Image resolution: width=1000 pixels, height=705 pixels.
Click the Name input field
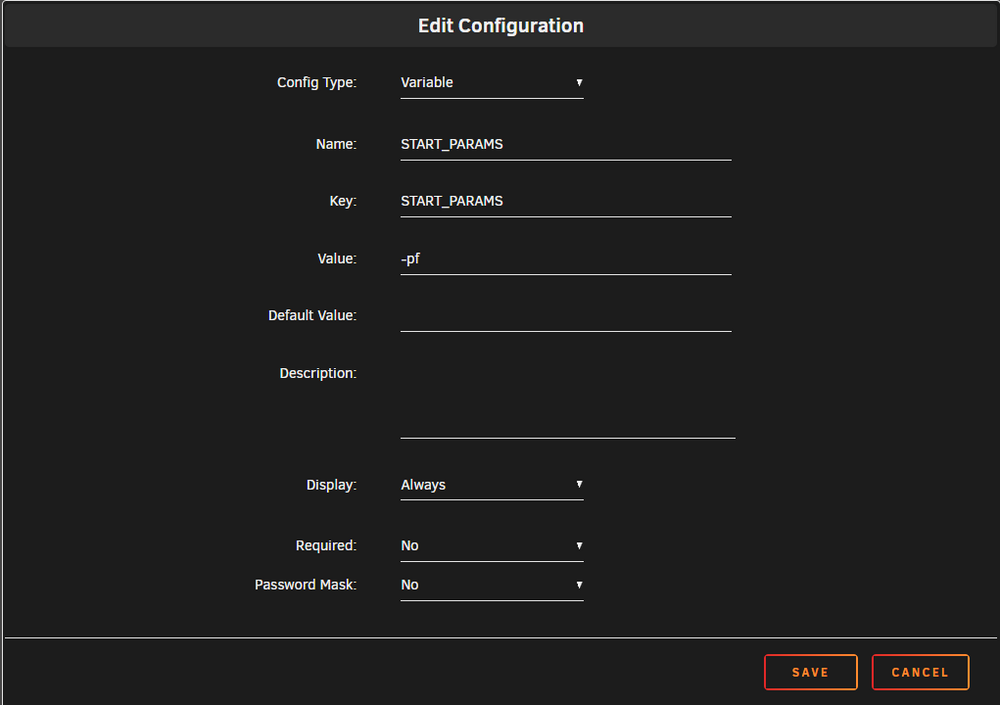(566, 145)
